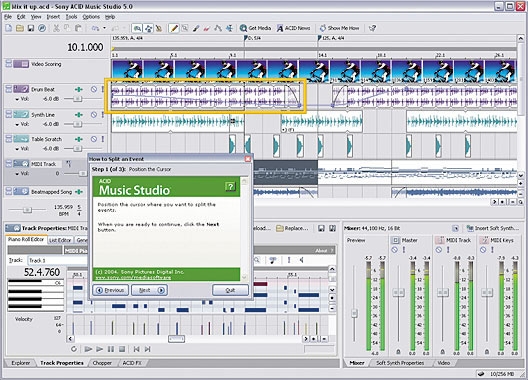
Task: Open the Options menu
Action: tap(91, 17)
